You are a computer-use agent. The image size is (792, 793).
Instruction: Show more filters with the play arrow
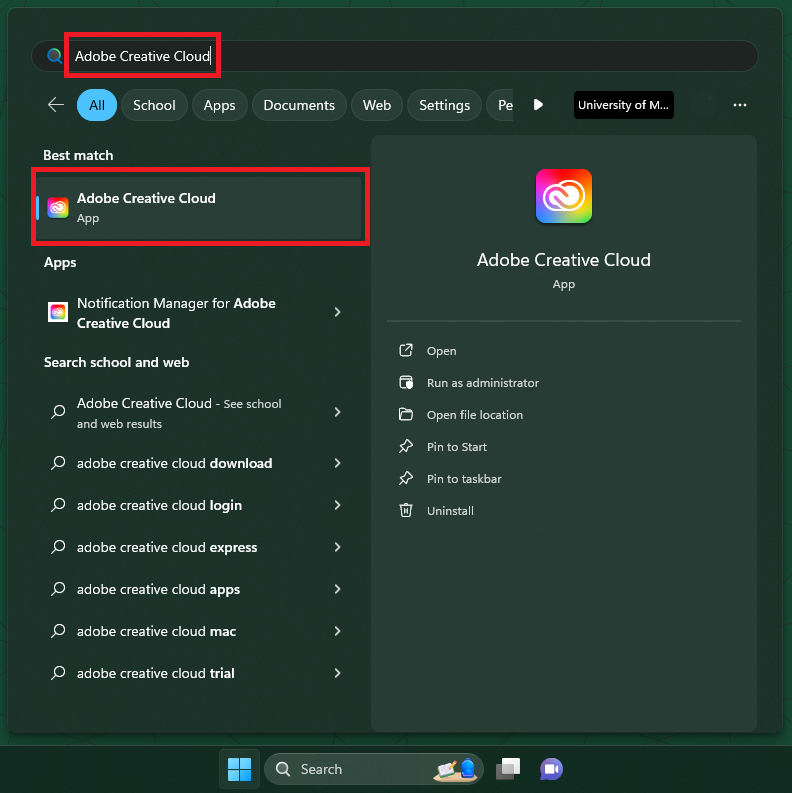pyautogui.click(x=538, y=105)
